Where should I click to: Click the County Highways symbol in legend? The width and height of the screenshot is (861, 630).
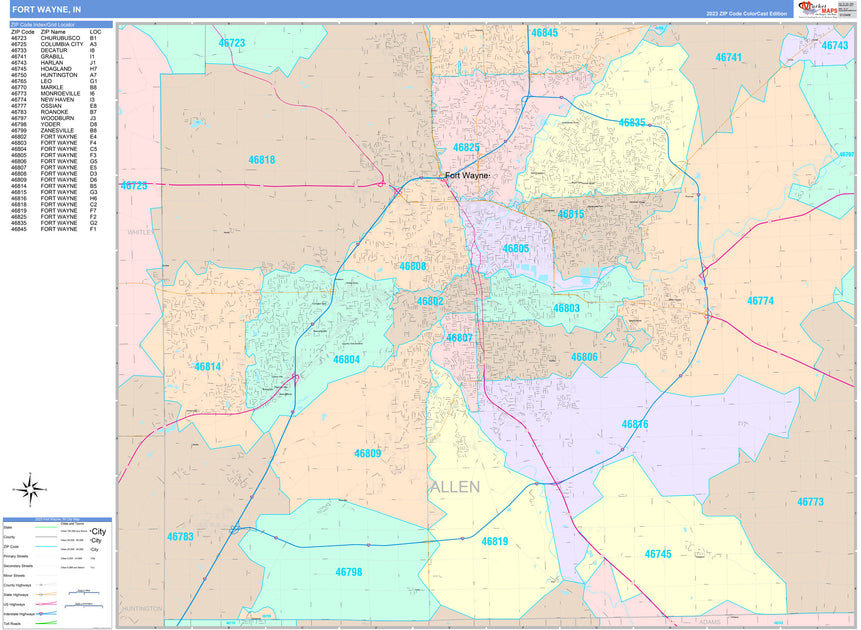coord(41,584)
